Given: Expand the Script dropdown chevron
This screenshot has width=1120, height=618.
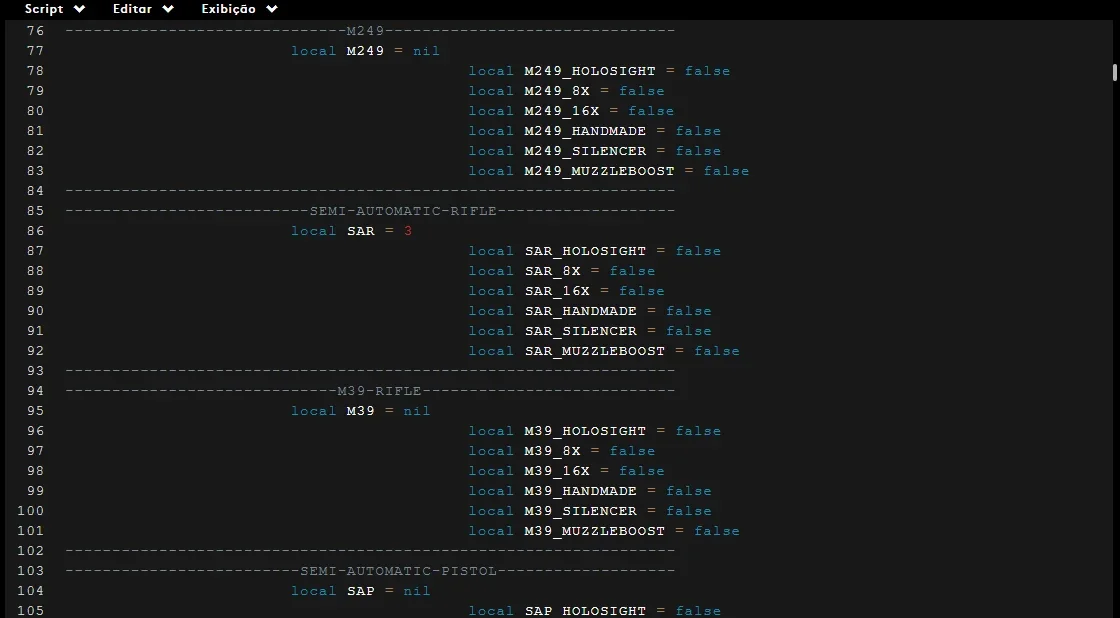Looking at the screenshot, I should 79,9.
